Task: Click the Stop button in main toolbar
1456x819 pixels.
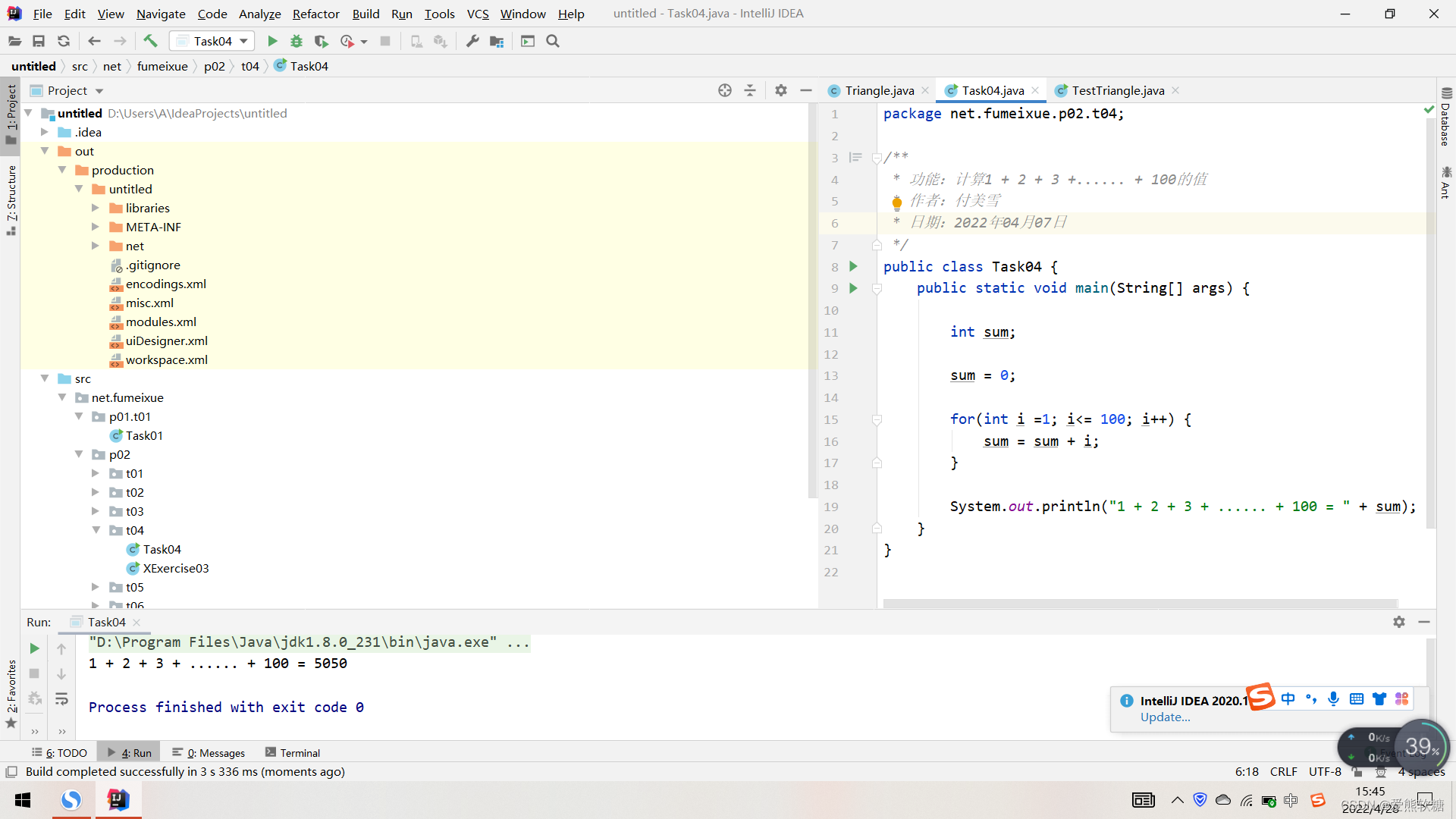Action: coord(385,41)
